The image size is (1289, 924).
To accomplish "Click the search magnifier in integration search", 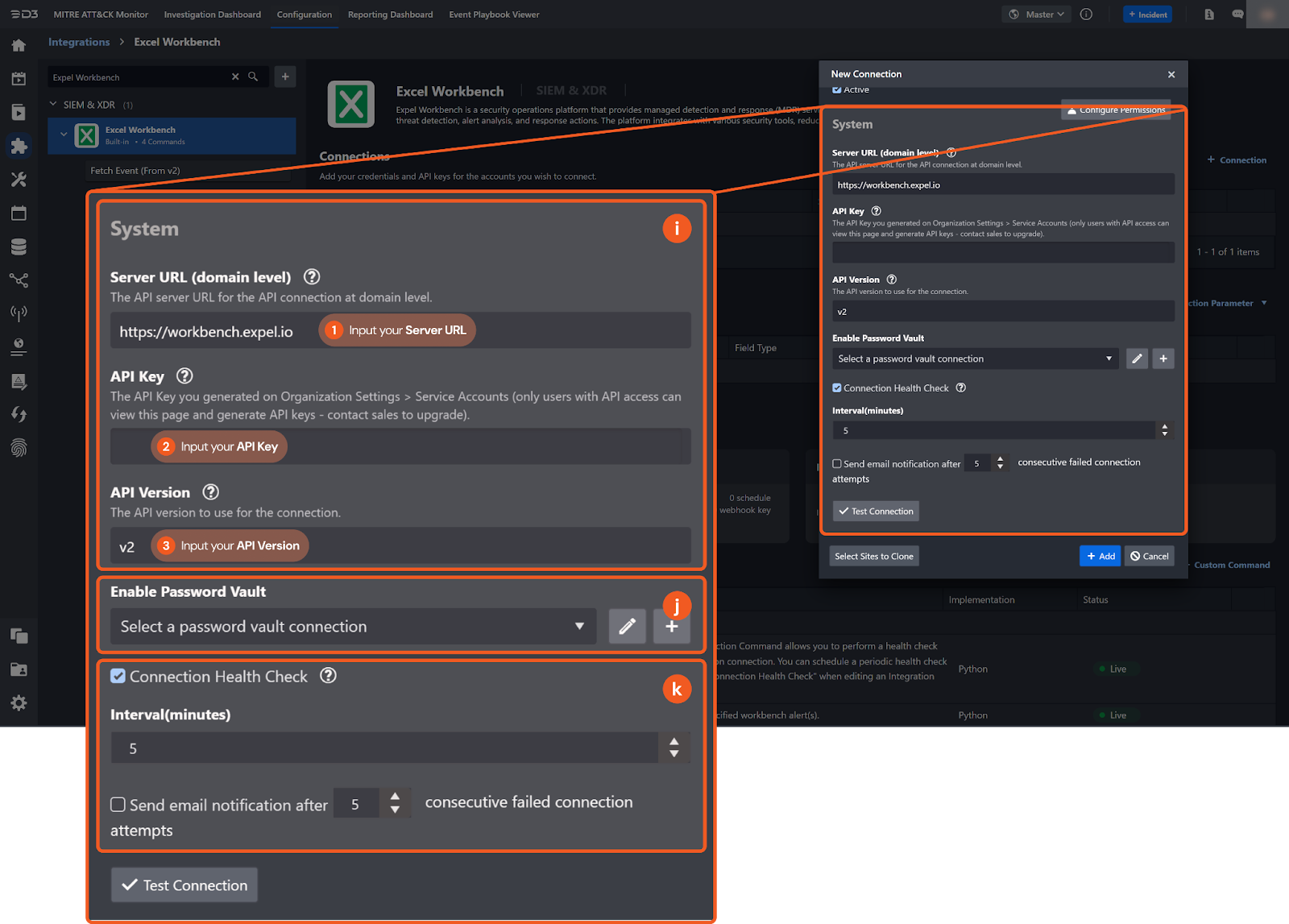I will [253, 77].
